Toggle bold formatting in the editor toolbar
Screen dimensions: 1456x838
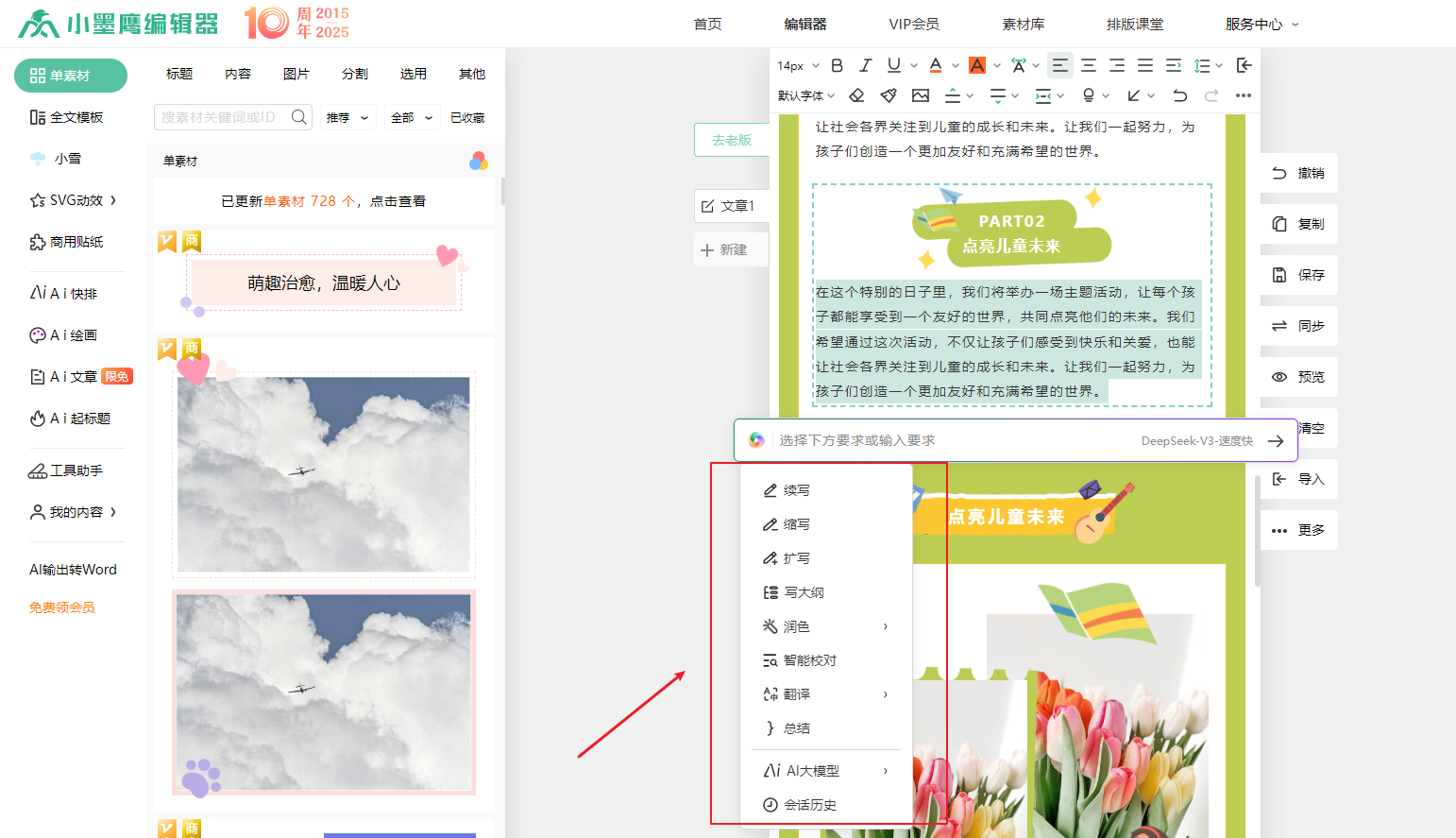pyautogui.click(x=837, y=65)
